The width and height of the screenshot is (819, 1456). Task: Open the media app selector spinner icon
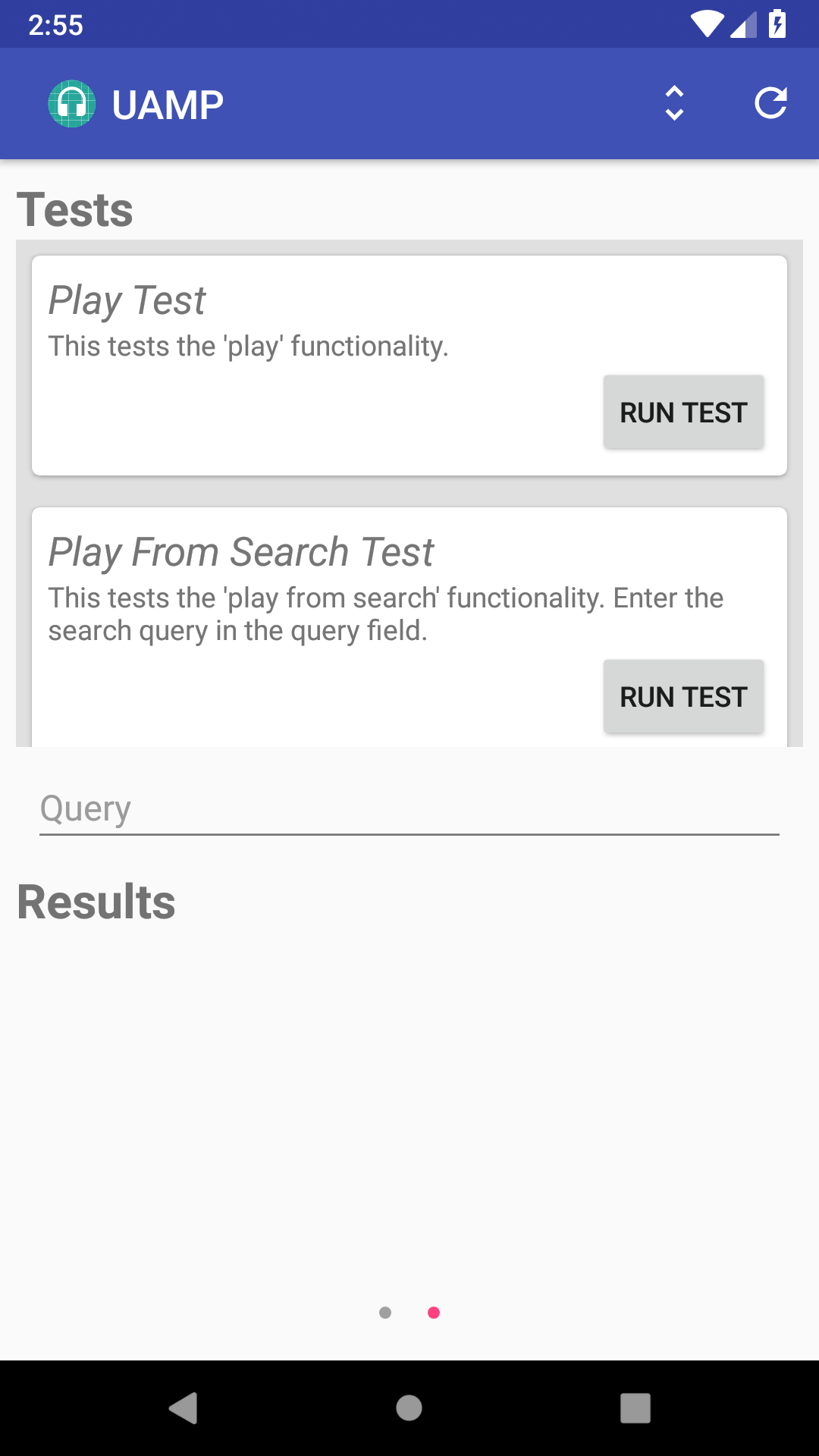point(673,103)
